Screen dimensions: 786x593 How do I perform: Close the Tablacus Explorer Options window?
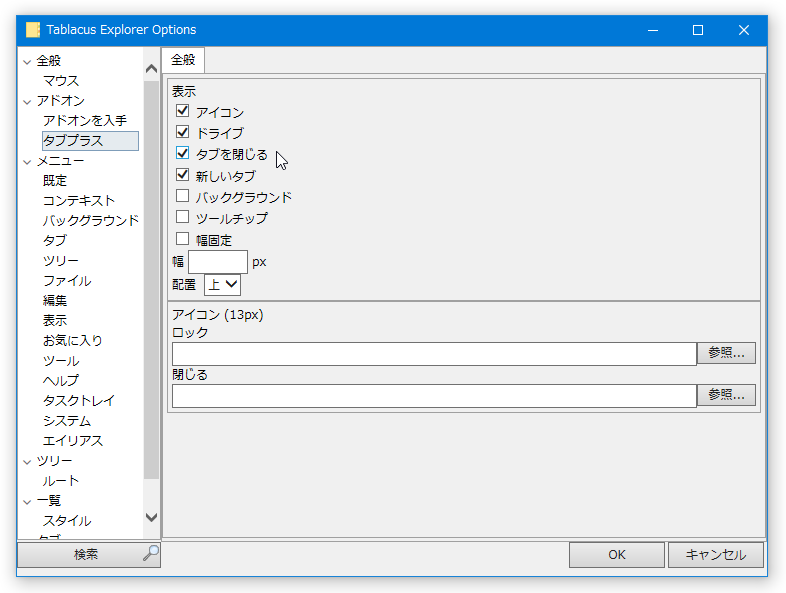point(744,31)
